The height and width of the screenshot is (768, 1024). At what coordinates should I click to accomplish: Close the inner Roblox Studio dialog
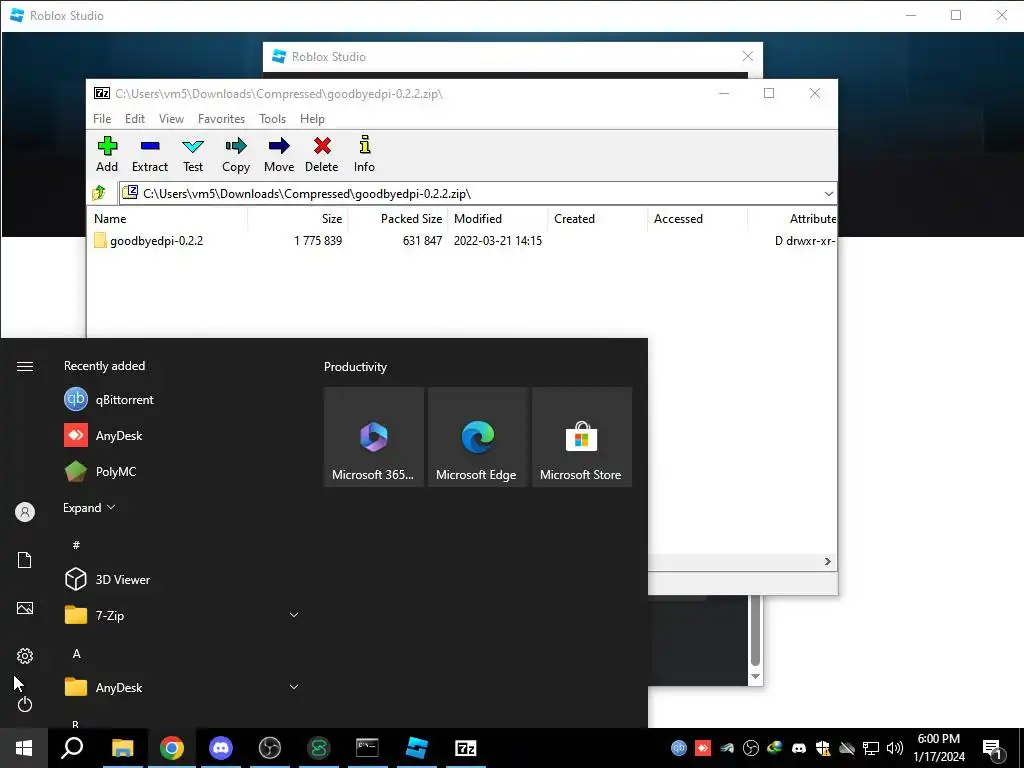point(748,57)
